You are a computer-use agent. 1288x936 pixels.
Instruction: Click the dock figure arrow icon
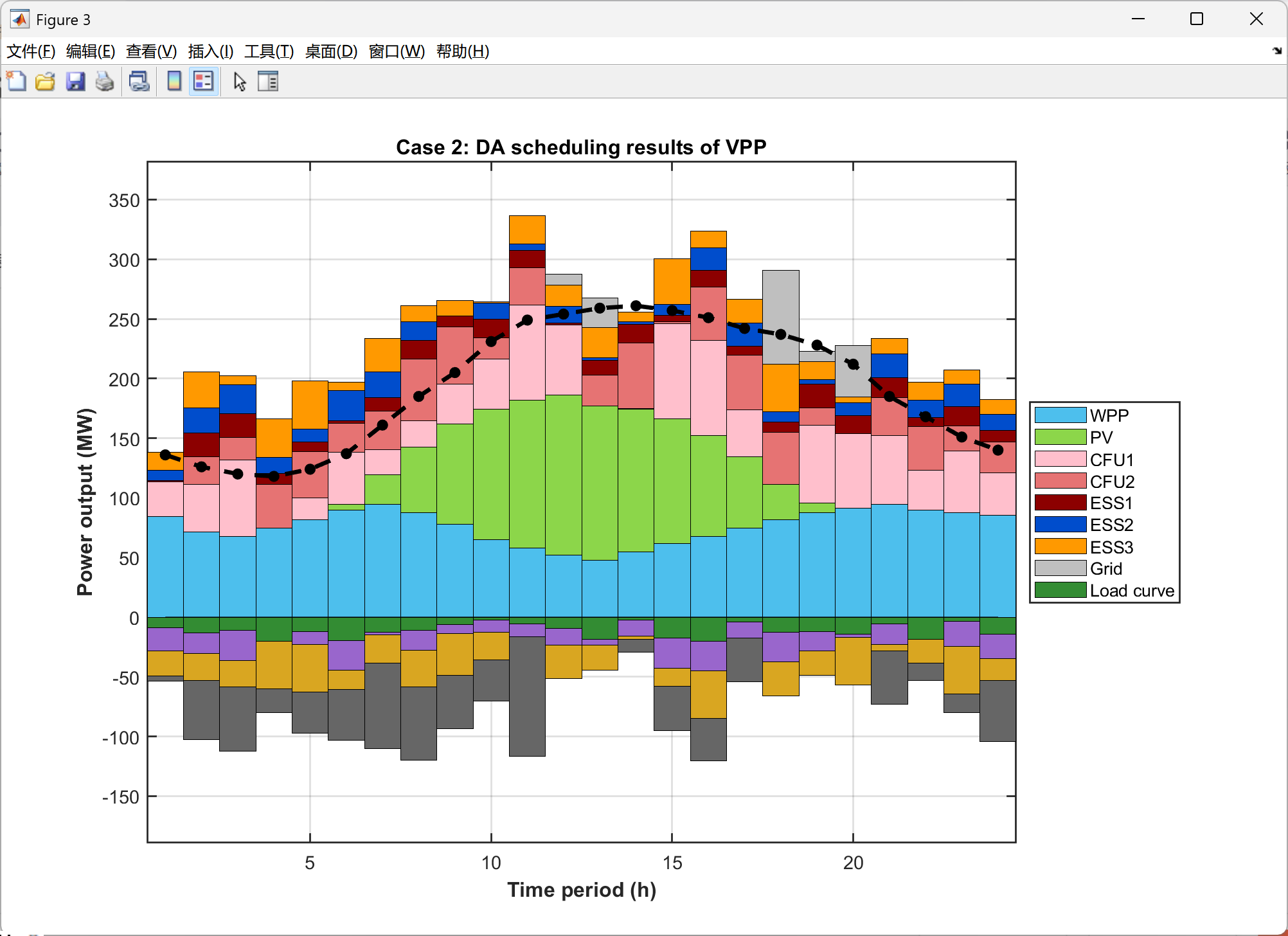point(1276,51)
